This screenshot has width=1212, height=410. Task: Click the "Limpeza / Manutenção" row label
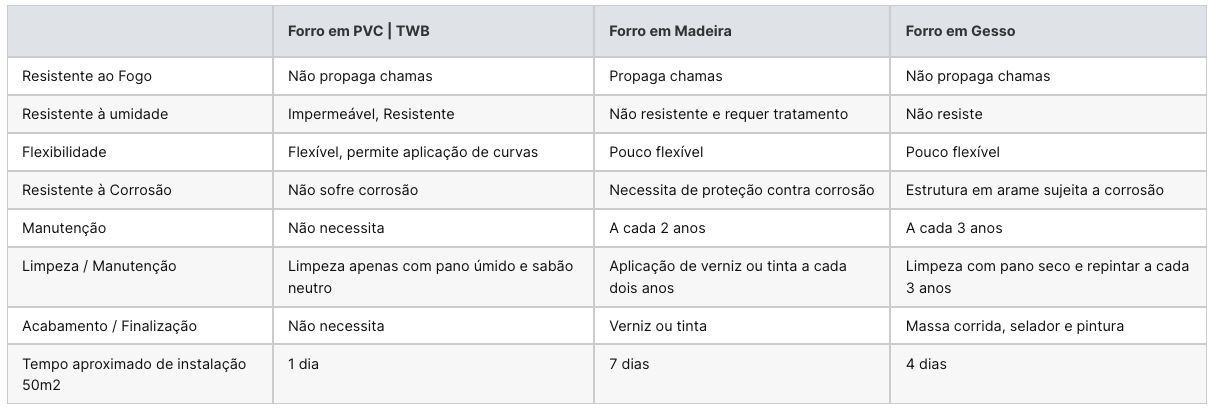pyautogui.click(x=99, y=265)
